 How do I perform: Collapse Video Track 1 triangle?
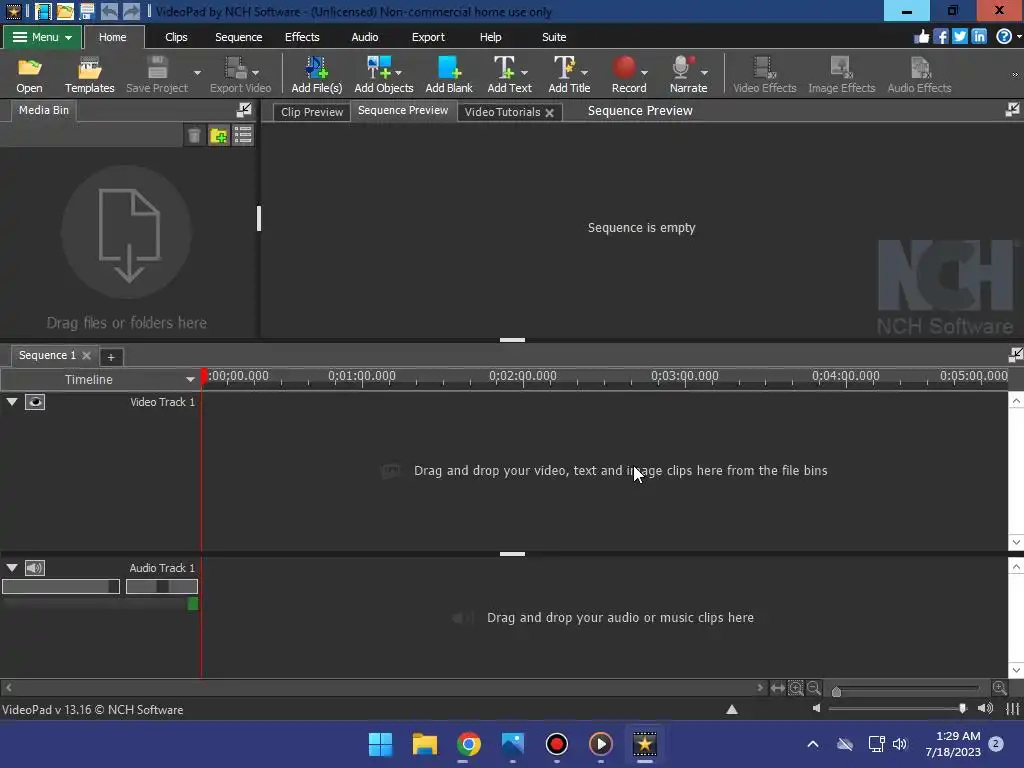(x=12, y=402)
